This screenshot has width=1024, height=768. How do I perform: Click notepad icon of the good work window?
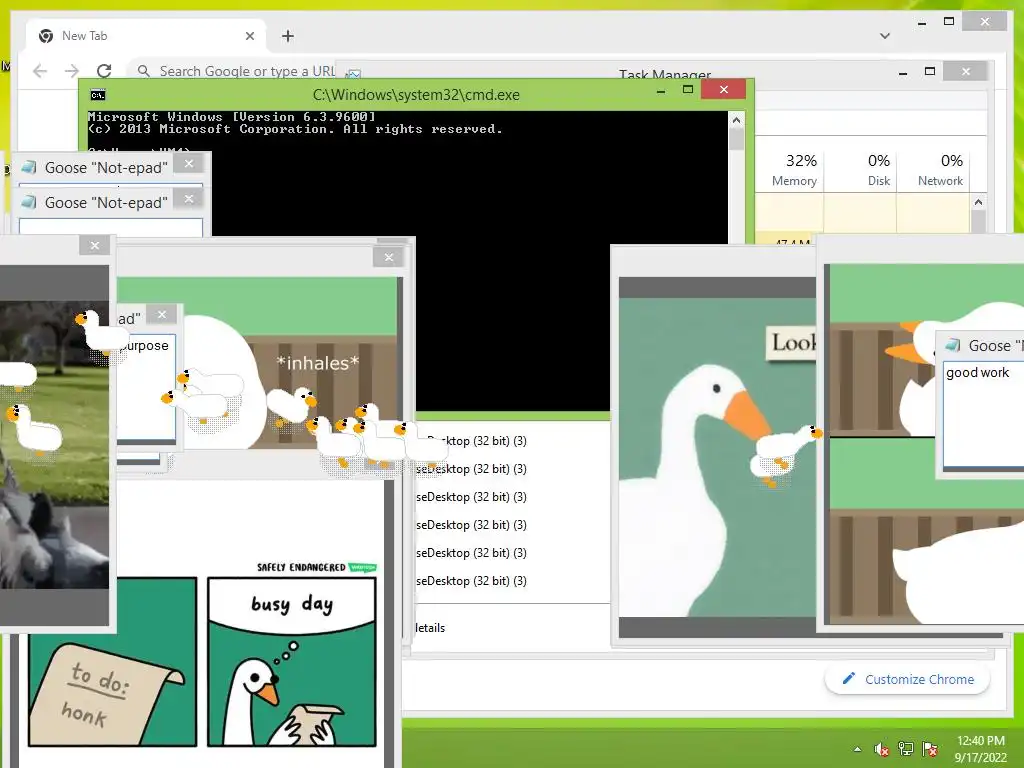click(x=953, y=345)
